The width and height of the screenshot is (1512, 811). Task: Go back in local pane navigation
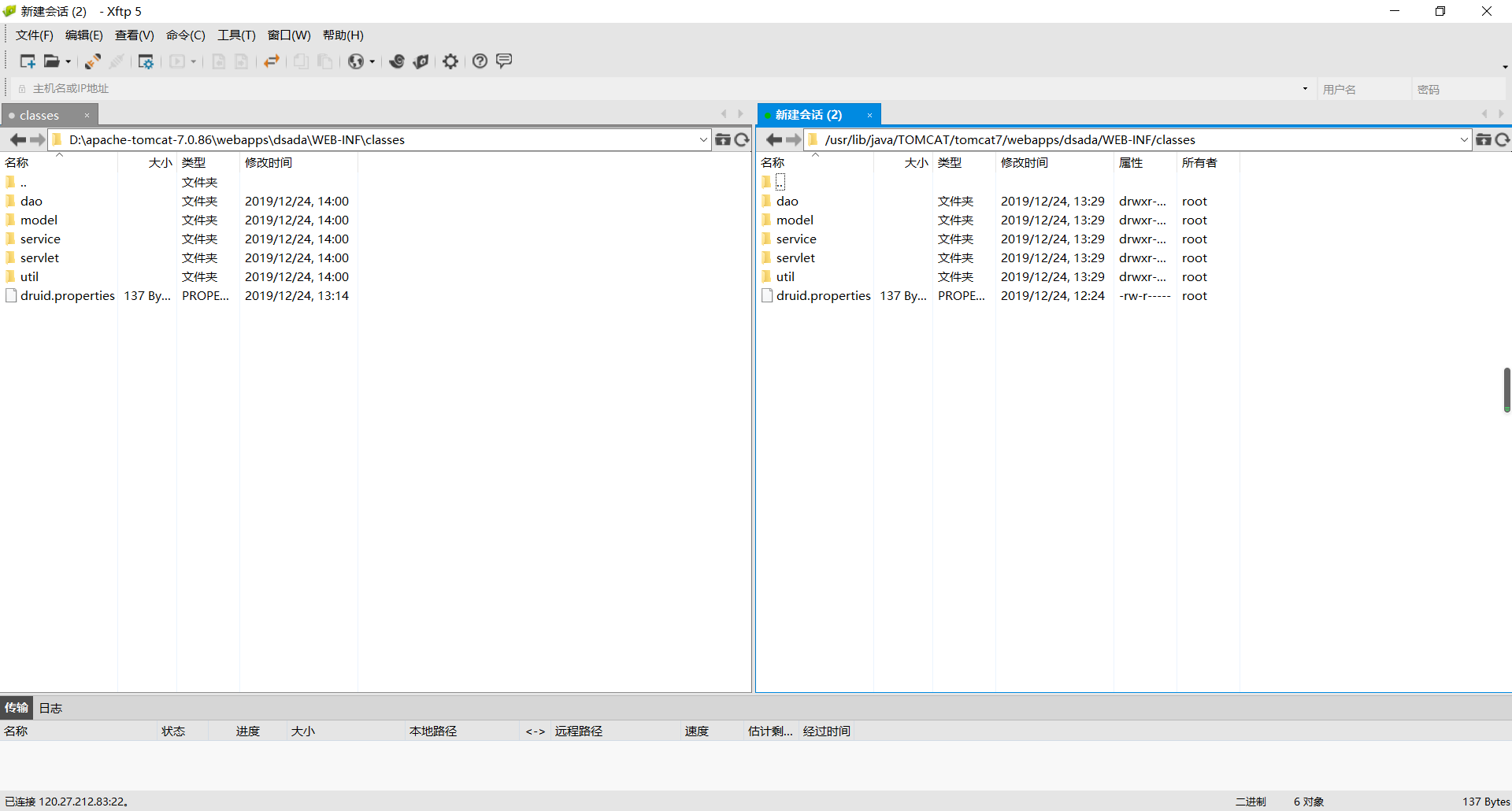(17, 140)
